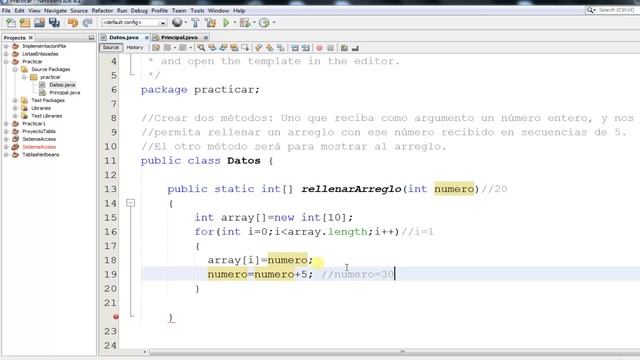Screen dimensions: 640x360
Task: Click the Debug Project icon
Action: [245, 23]
